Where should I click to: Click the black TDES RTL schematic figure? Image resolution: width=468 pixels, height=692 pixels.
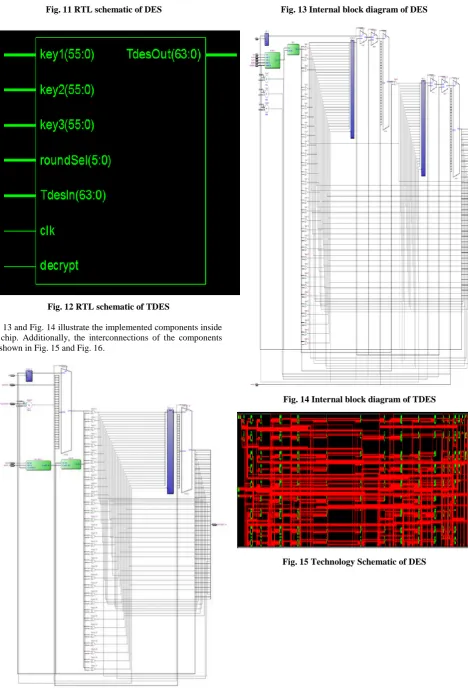point(120,162)
